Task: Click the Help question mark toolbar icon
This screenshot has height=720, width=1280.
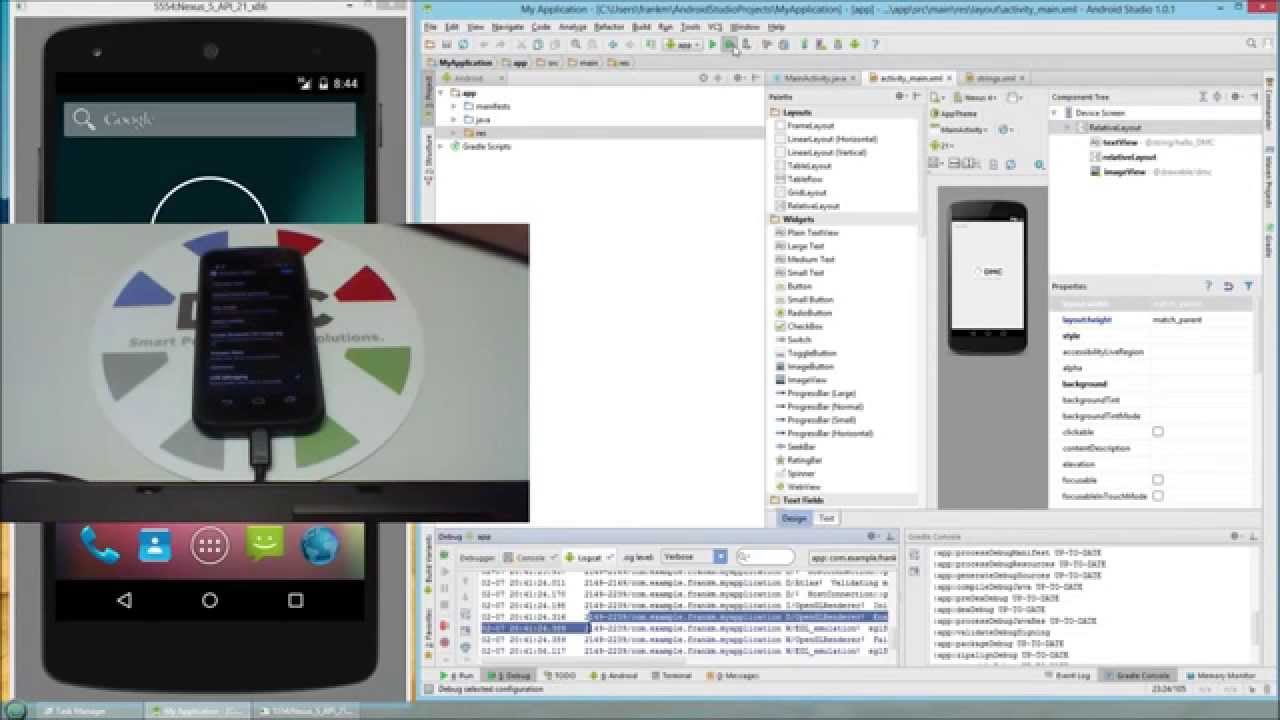Action: coord(875,44)
